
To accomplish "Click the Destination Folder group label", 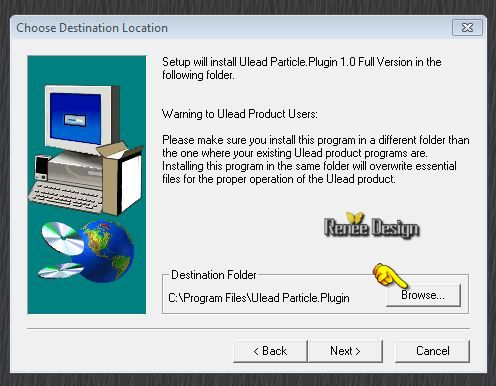I will tap(214, 275).
